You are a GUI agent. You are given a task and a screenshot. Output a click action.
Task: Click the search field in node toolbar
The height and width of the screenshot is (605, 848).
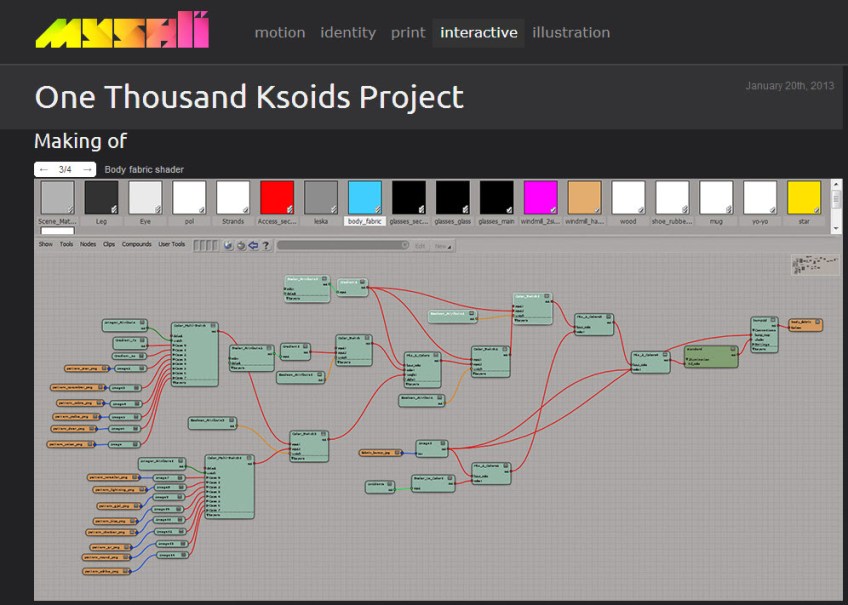[341, 245]
